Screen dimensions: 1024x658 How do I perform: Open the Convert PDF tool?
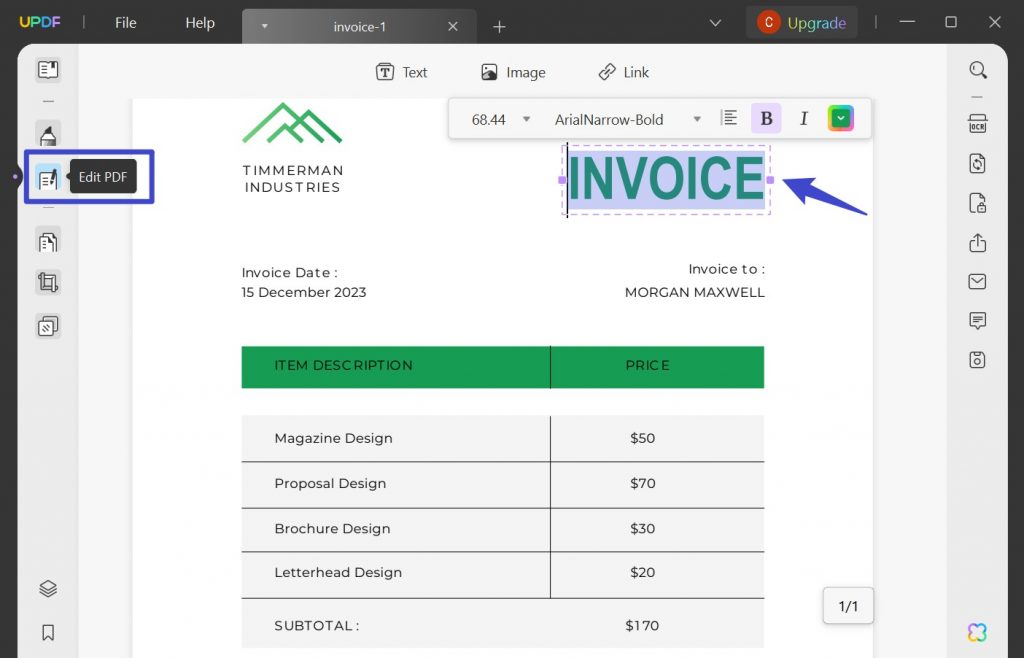pyautogui.click(x=977, y=163)
